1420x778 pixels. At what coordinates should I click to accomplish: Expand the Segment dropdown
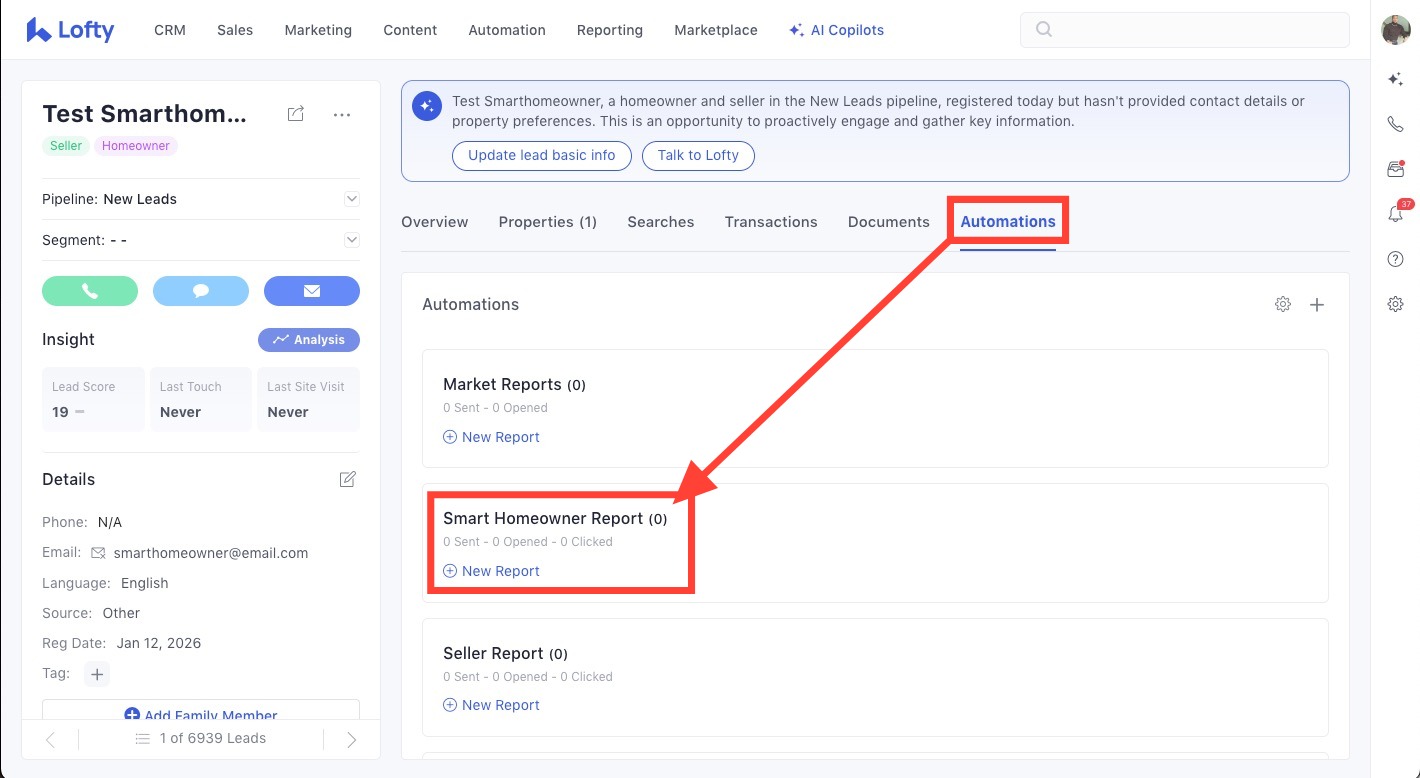[x=351, y=240]
